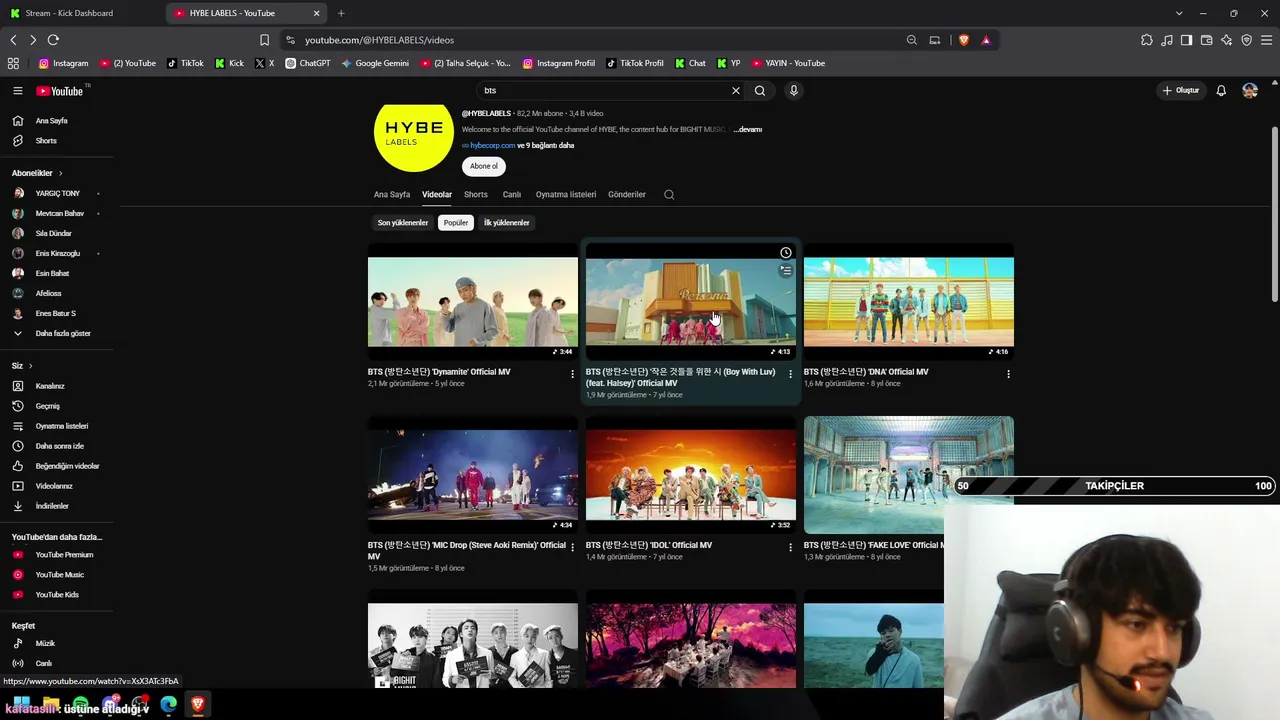The image size is (1280, 720).
Task: Open the Gönderiler channel tab
Action: tap(627, 195)
